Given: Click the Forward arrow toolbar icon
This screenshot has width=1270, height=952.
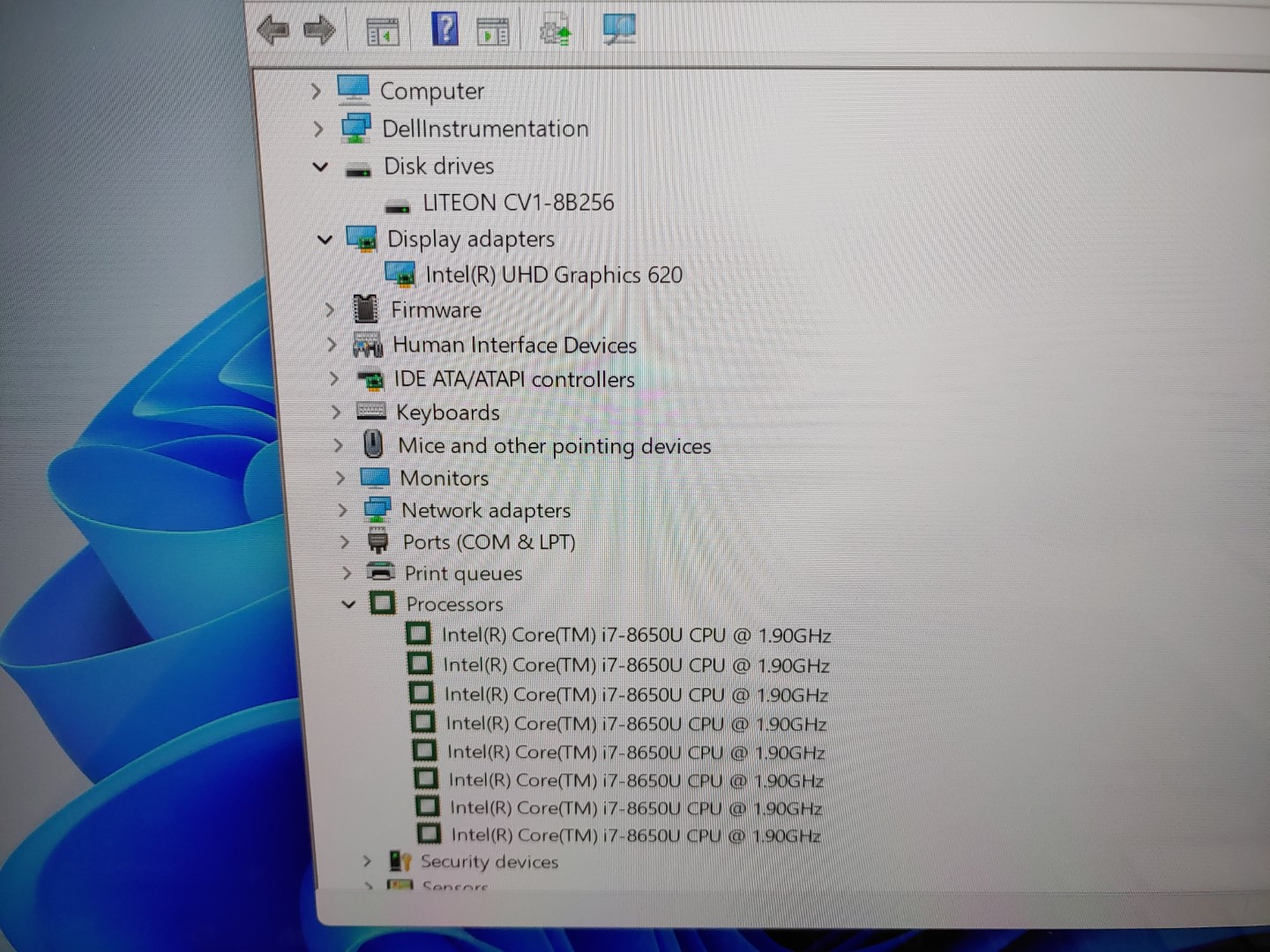Looking at the screenshot, I should [x=319, y=31].
